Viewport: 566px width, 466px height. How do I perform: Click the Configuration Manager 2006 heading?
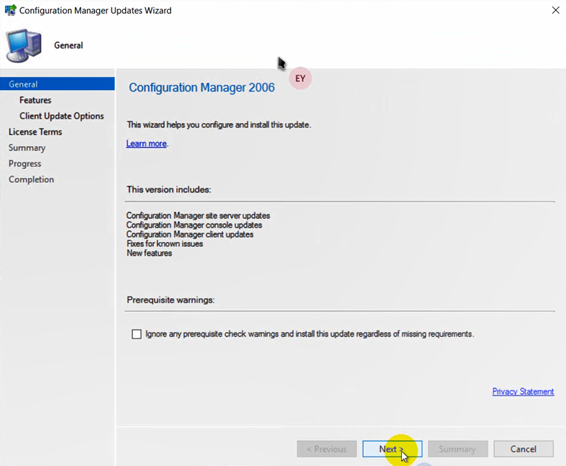coord(202,88)
